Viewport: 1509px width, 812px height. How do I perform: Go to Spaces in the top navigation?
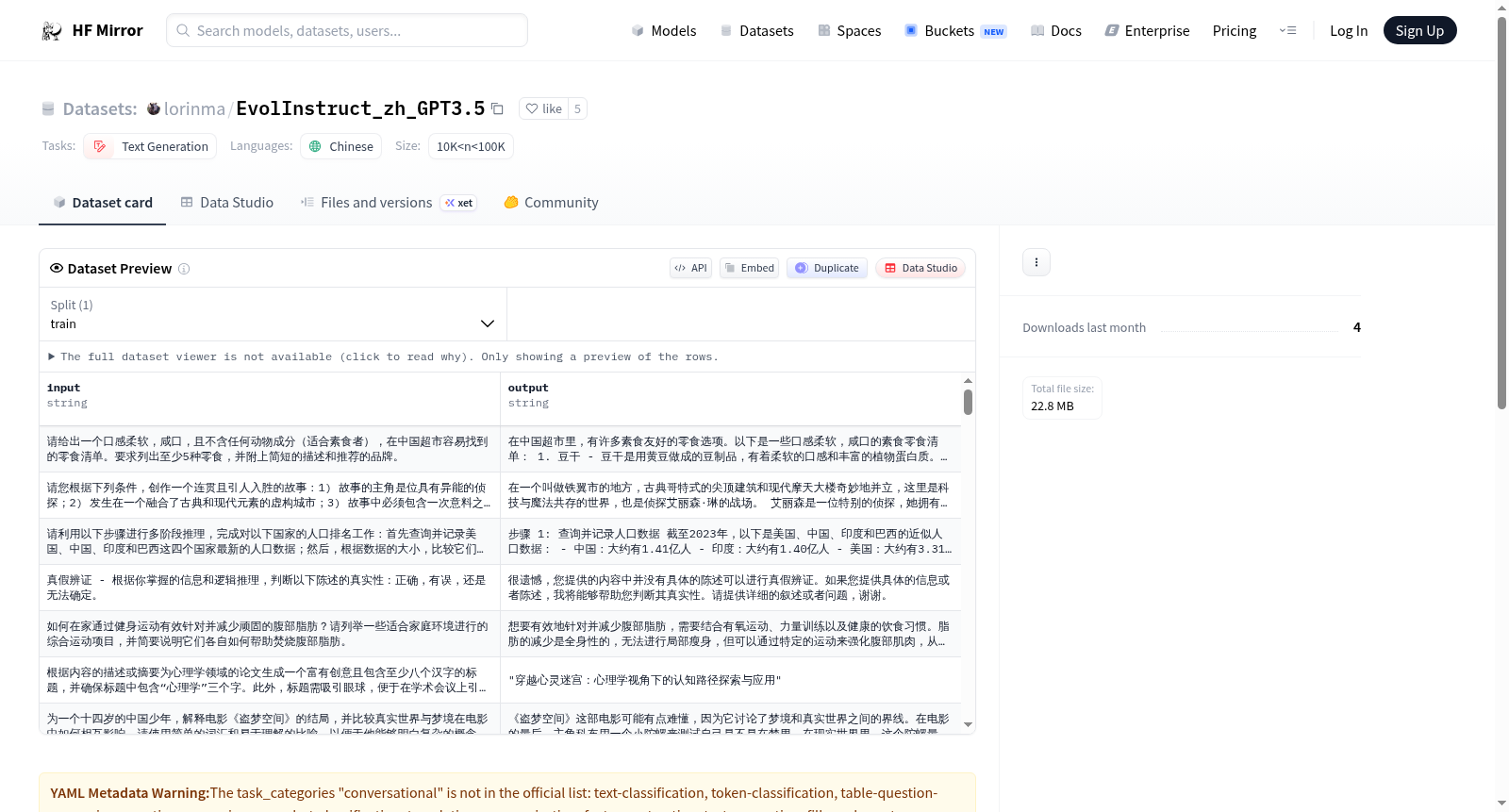[x=849, y=30]
